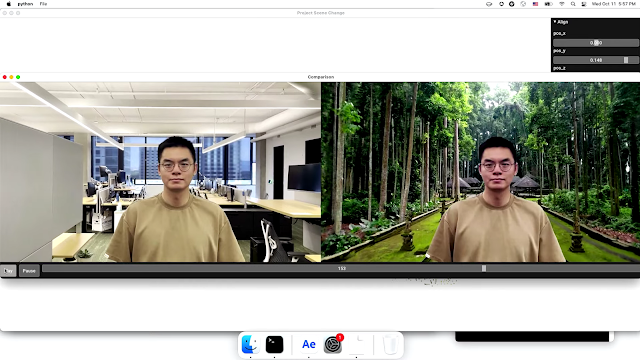This screenshot has width=640, height=360.
Task: Click the battery status icon
Action: pyautogui.click(x=549, y=4)
